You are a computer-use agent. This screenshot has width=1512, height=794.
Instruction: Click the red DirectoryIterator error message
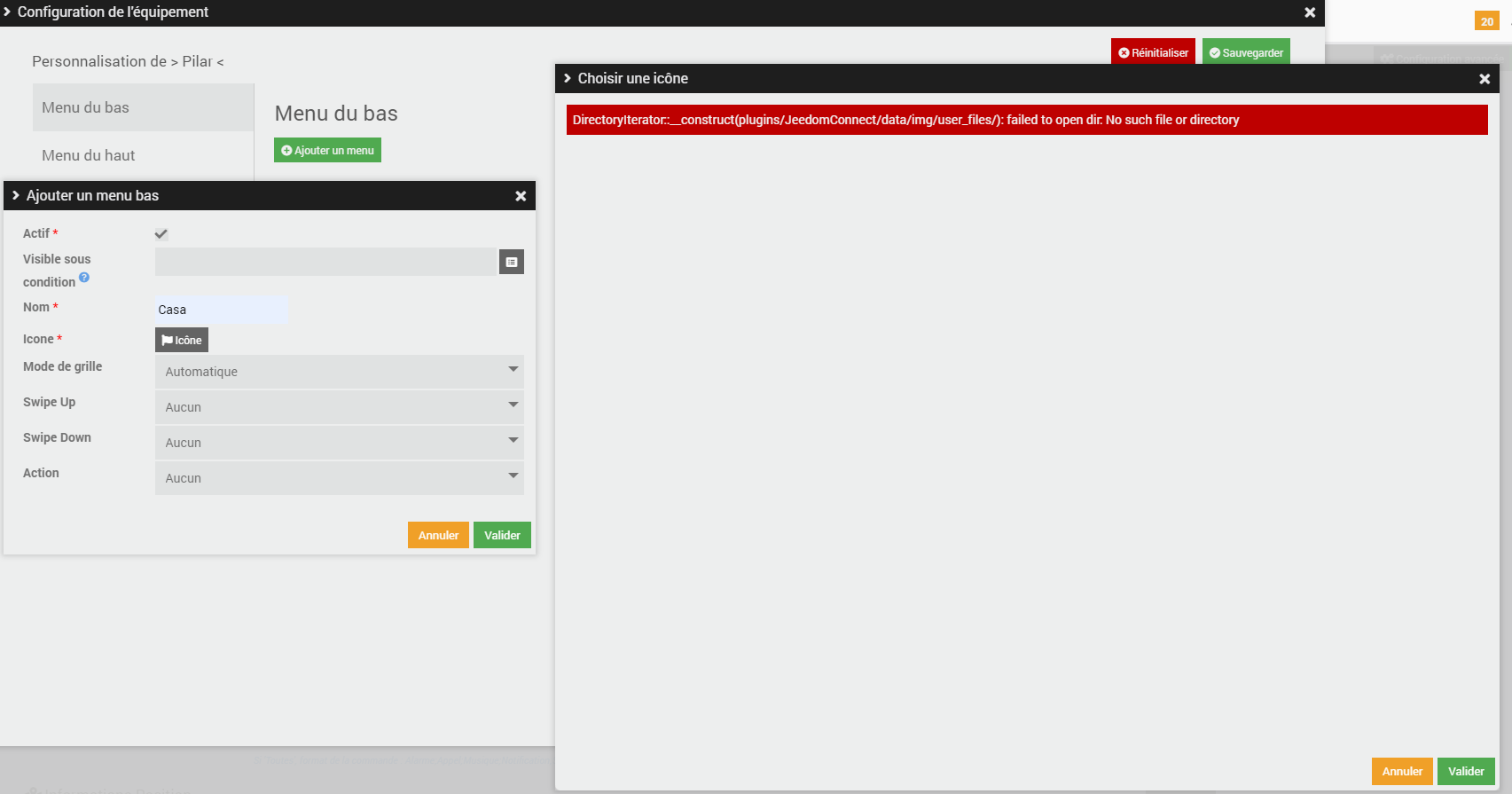click(1027, 120)
